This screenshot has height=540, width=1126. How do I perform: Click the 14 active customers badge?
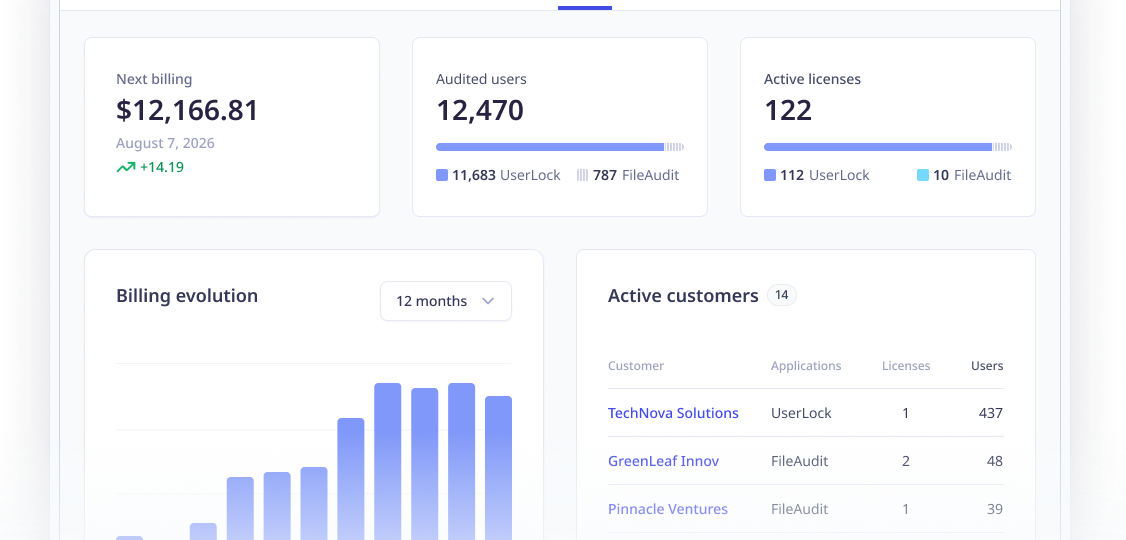[781, 295]
